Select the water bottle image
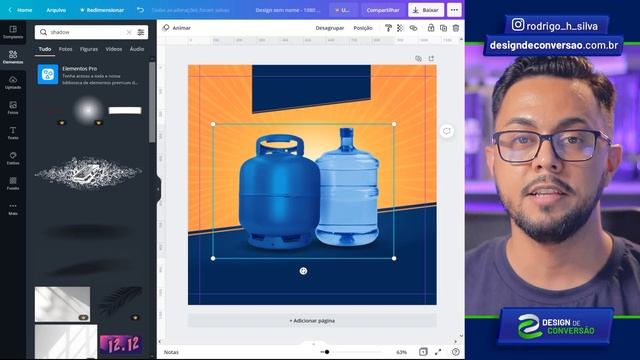640x360 pixels. click(x=348, y=187)
